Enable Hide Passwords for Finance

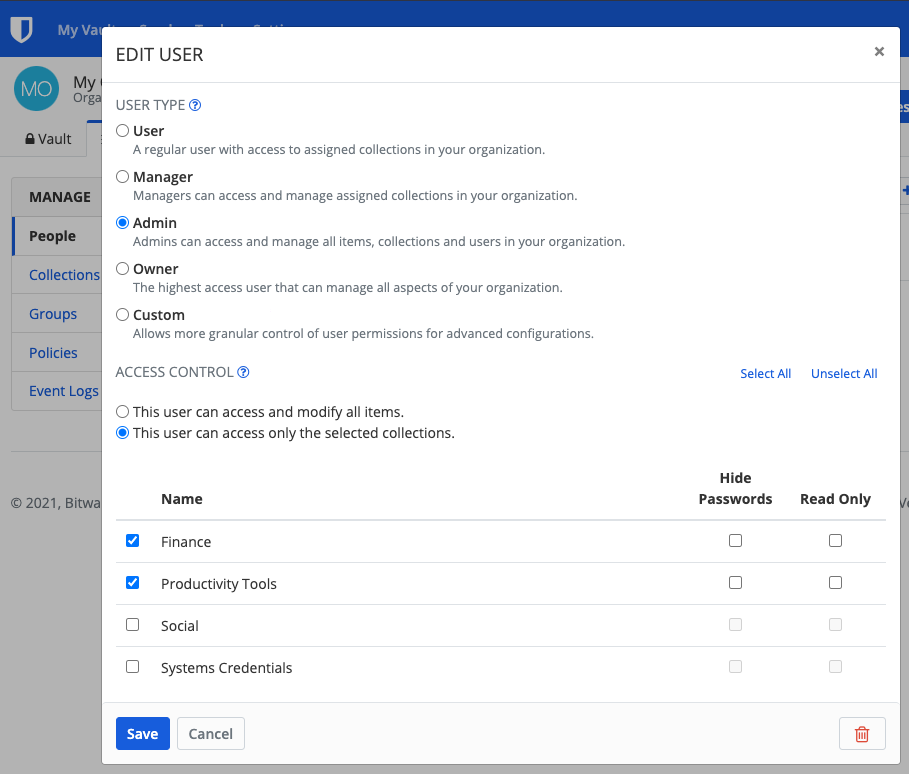click(x=735, y=540)
